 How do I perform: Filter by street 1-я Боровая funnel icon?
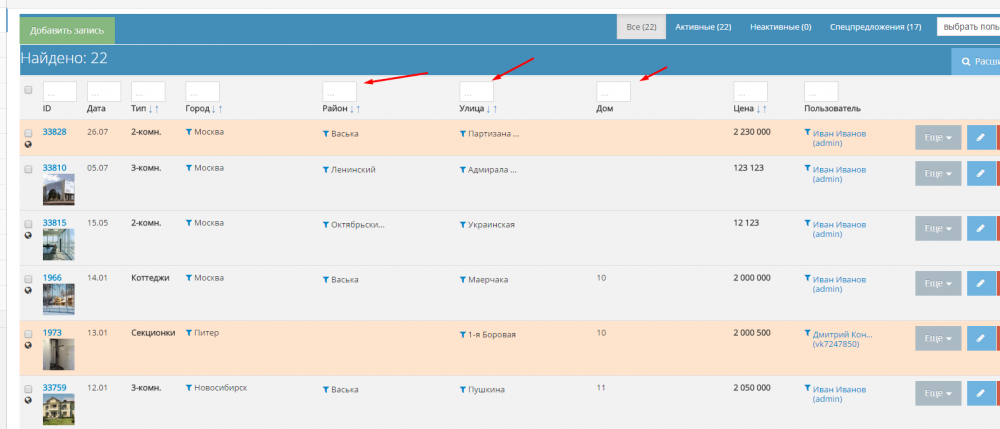coord(462,335)
